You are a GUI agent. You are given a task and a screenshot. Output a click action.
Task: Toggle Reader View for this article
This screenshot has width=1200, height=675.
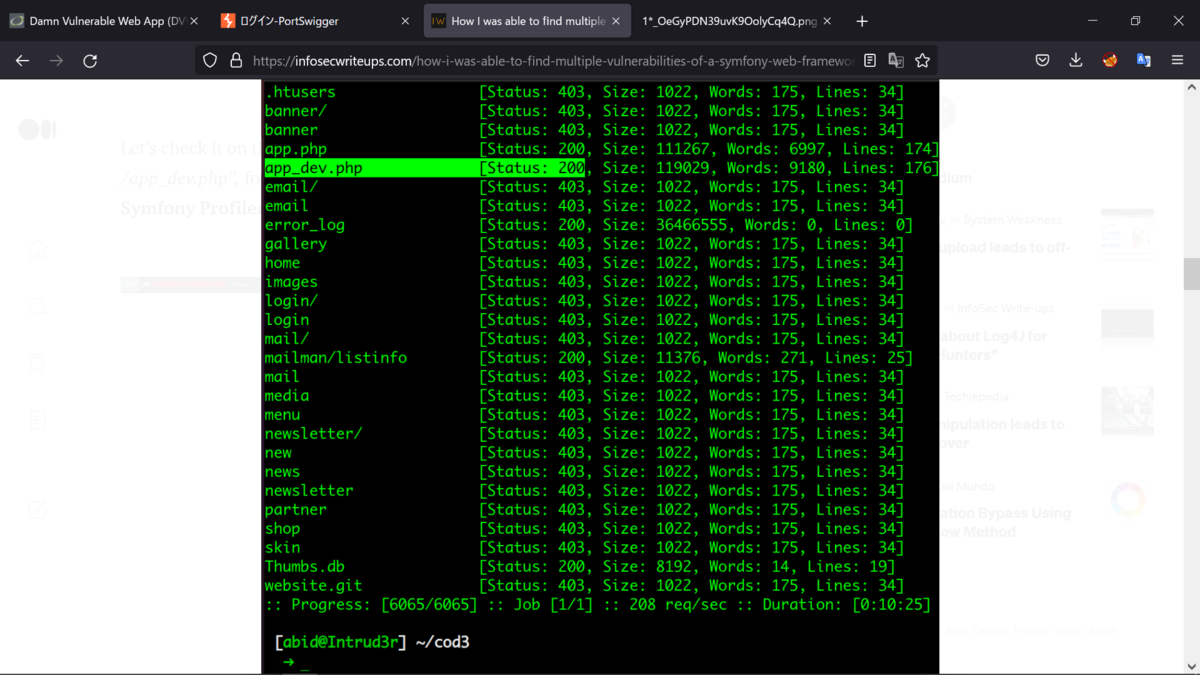pyautogui.click(x=869, y=60)
